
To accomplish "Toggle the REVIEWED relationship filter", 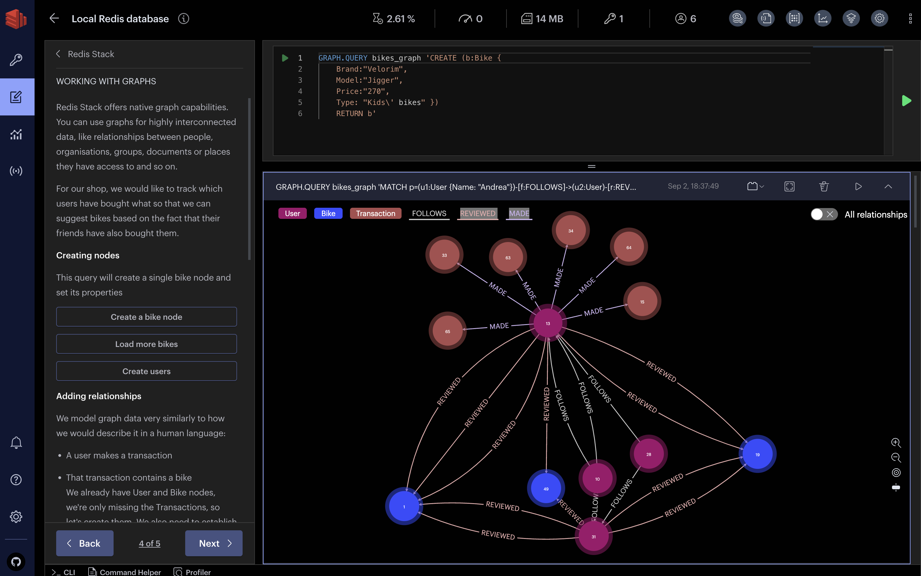I will pyautogui.click(x=478, y=213).
